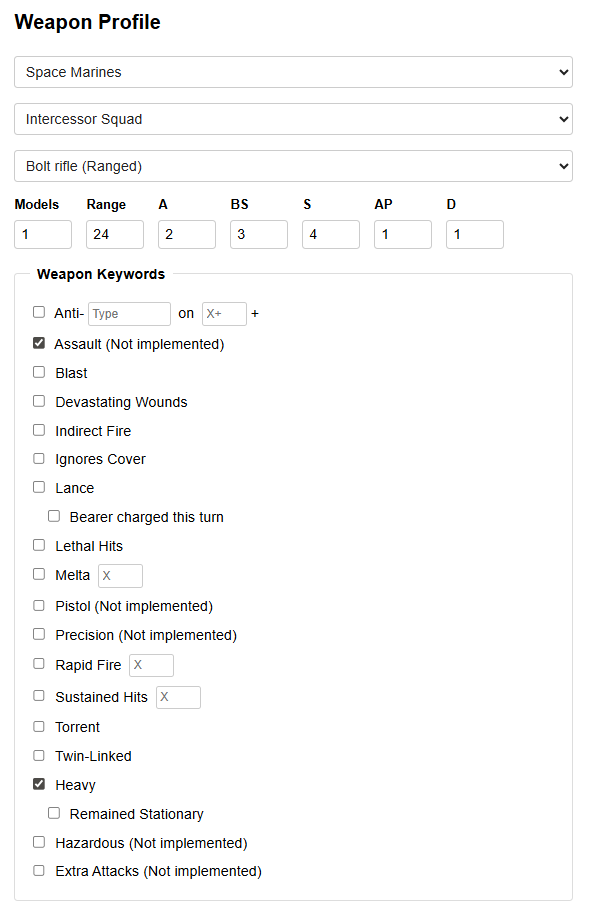Select the Torrent keyword checkbox
Viewport: 590px width, 910px height.
pyautogui.click(x=39, y=726)
